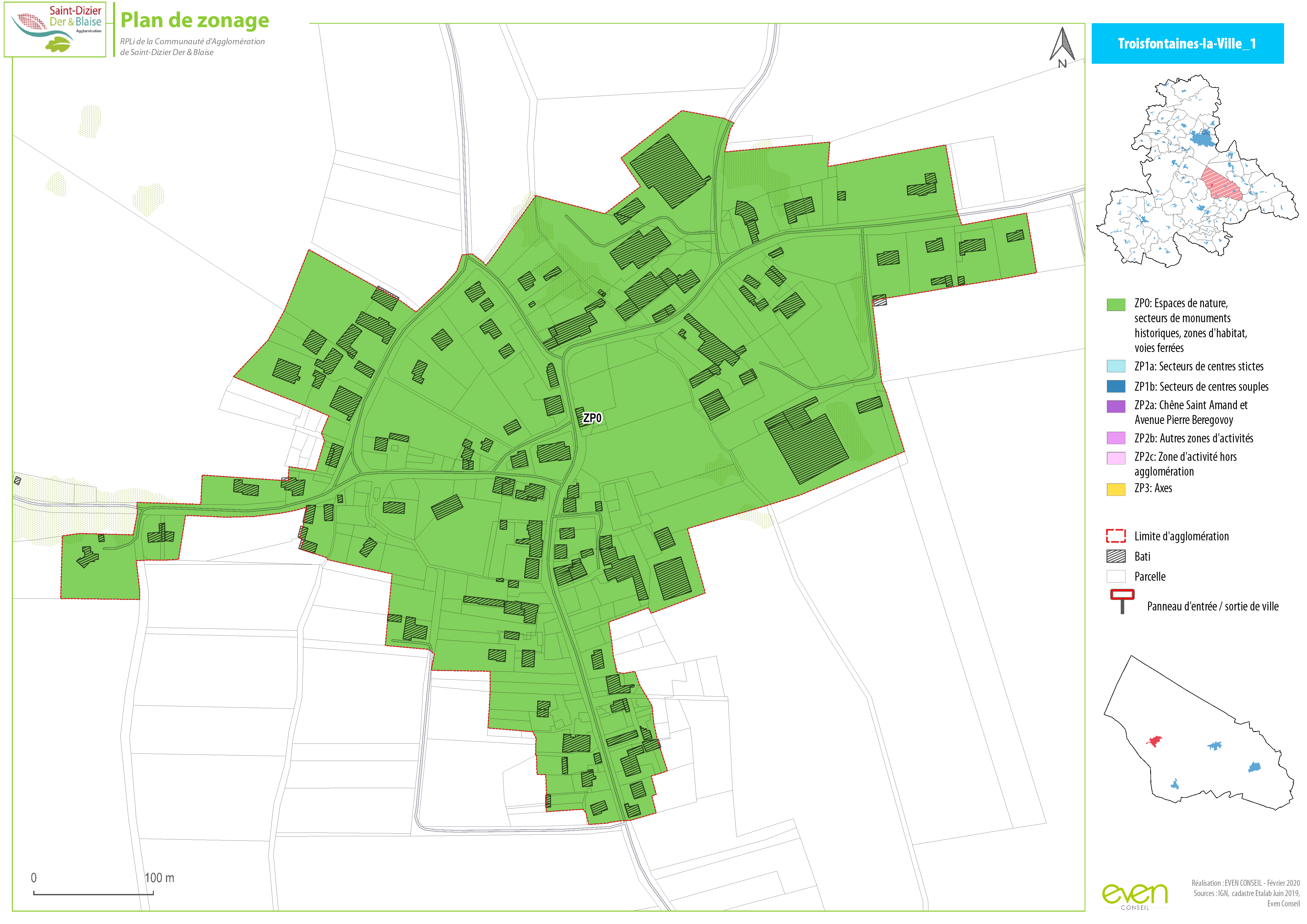Click the agglomeration overview locator map
The width and height of the screenshot is (1307, 924).
click(1197, 171)
